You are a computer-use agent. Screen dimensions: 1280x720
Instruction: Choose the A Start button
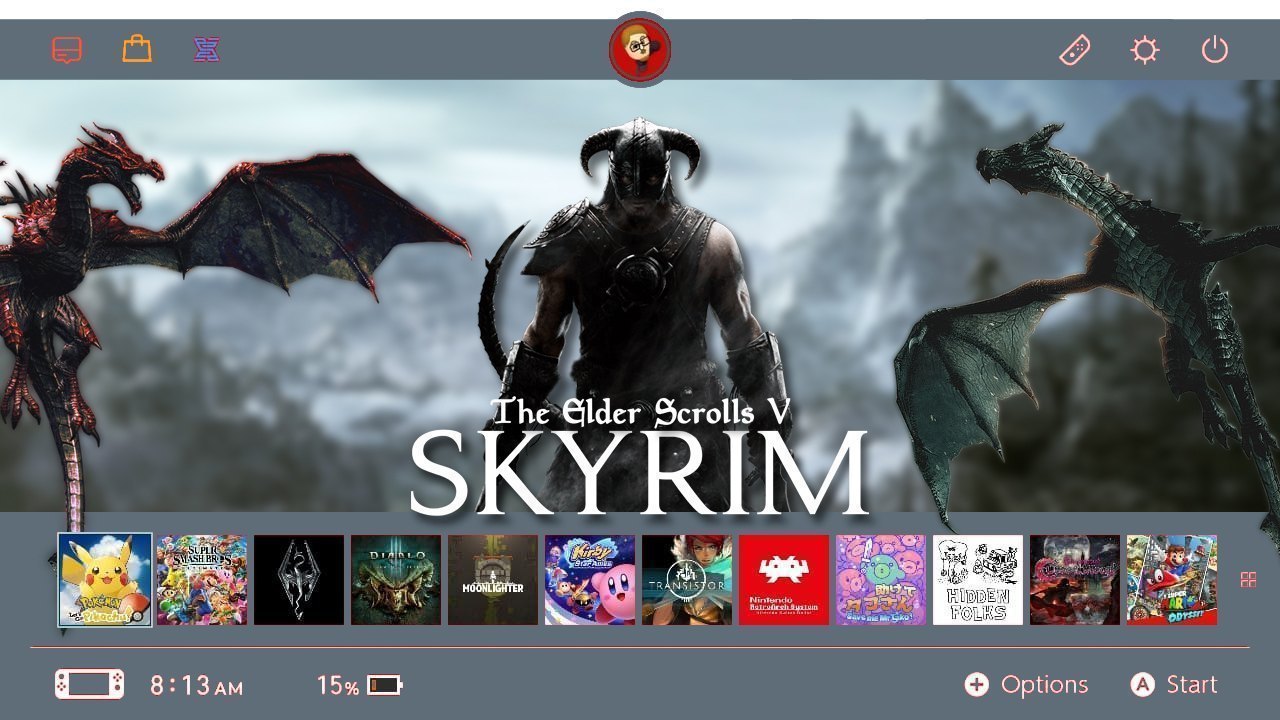coord(1174,684)
